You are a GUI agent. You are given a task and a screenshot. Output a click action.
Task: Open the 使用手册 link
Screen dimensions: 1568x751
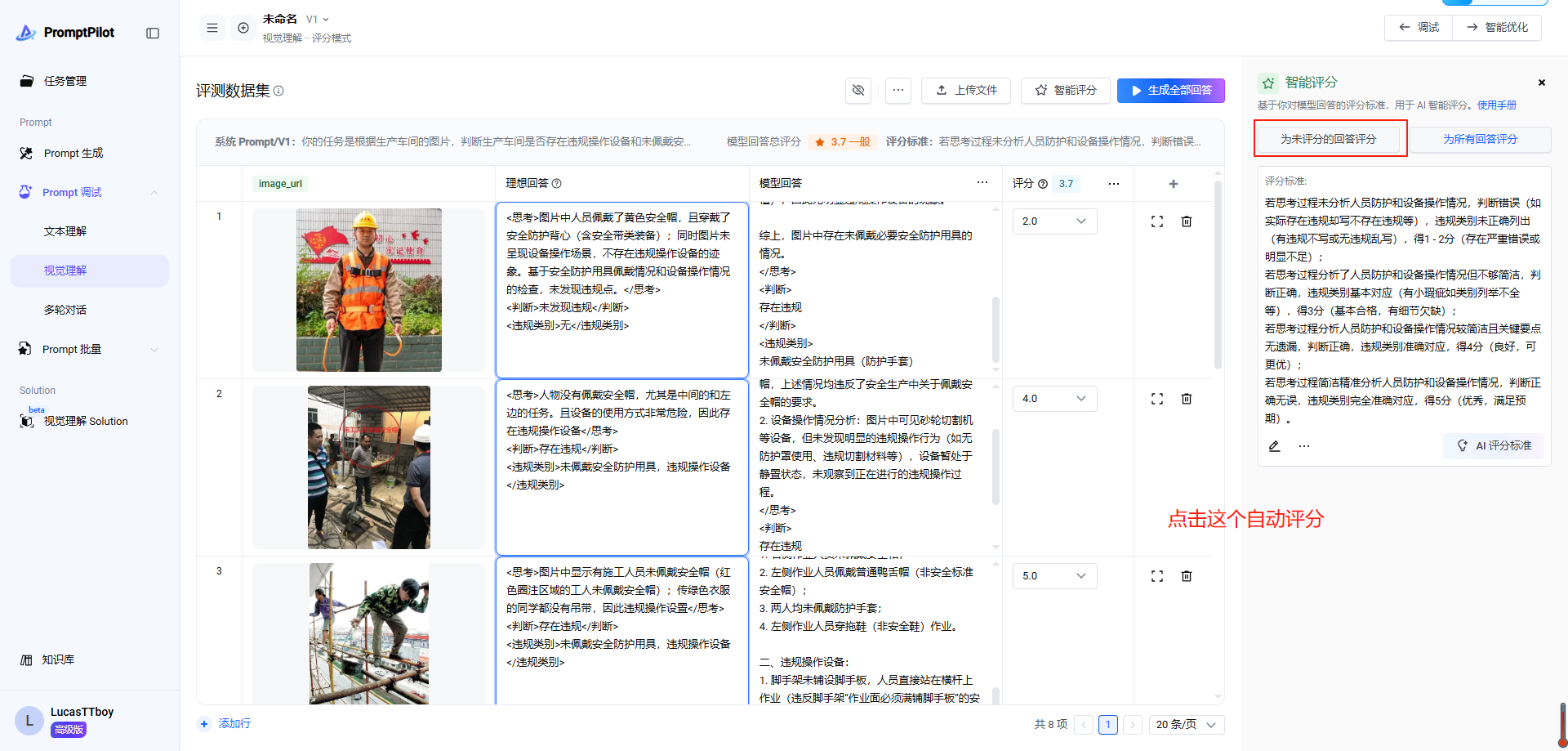tap(1497, 105)
